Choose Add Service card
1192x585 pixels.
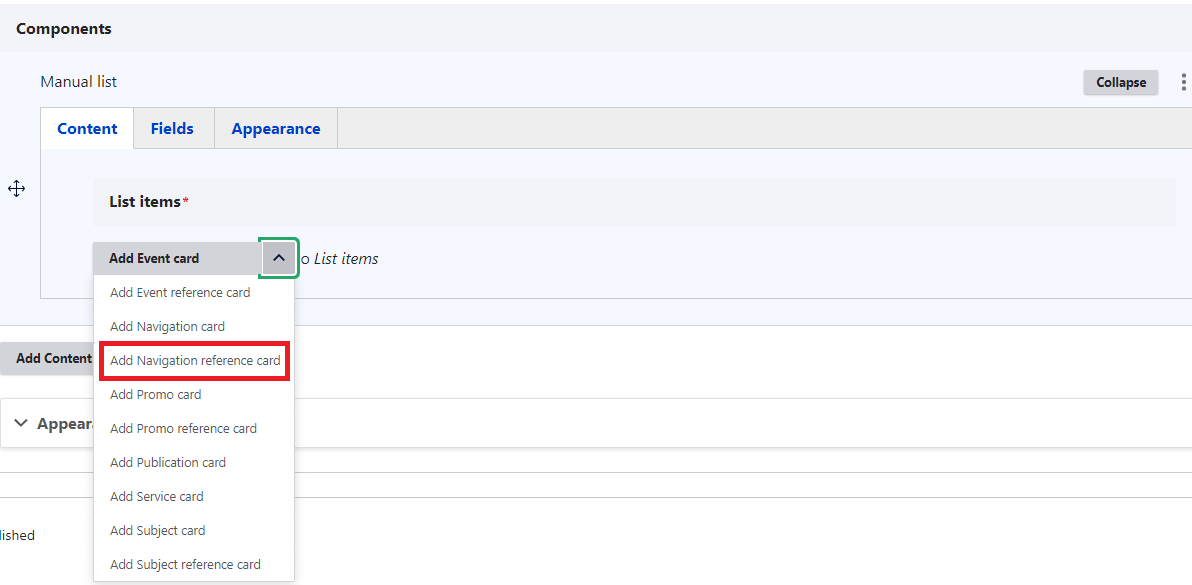click(x=156, y=497)
